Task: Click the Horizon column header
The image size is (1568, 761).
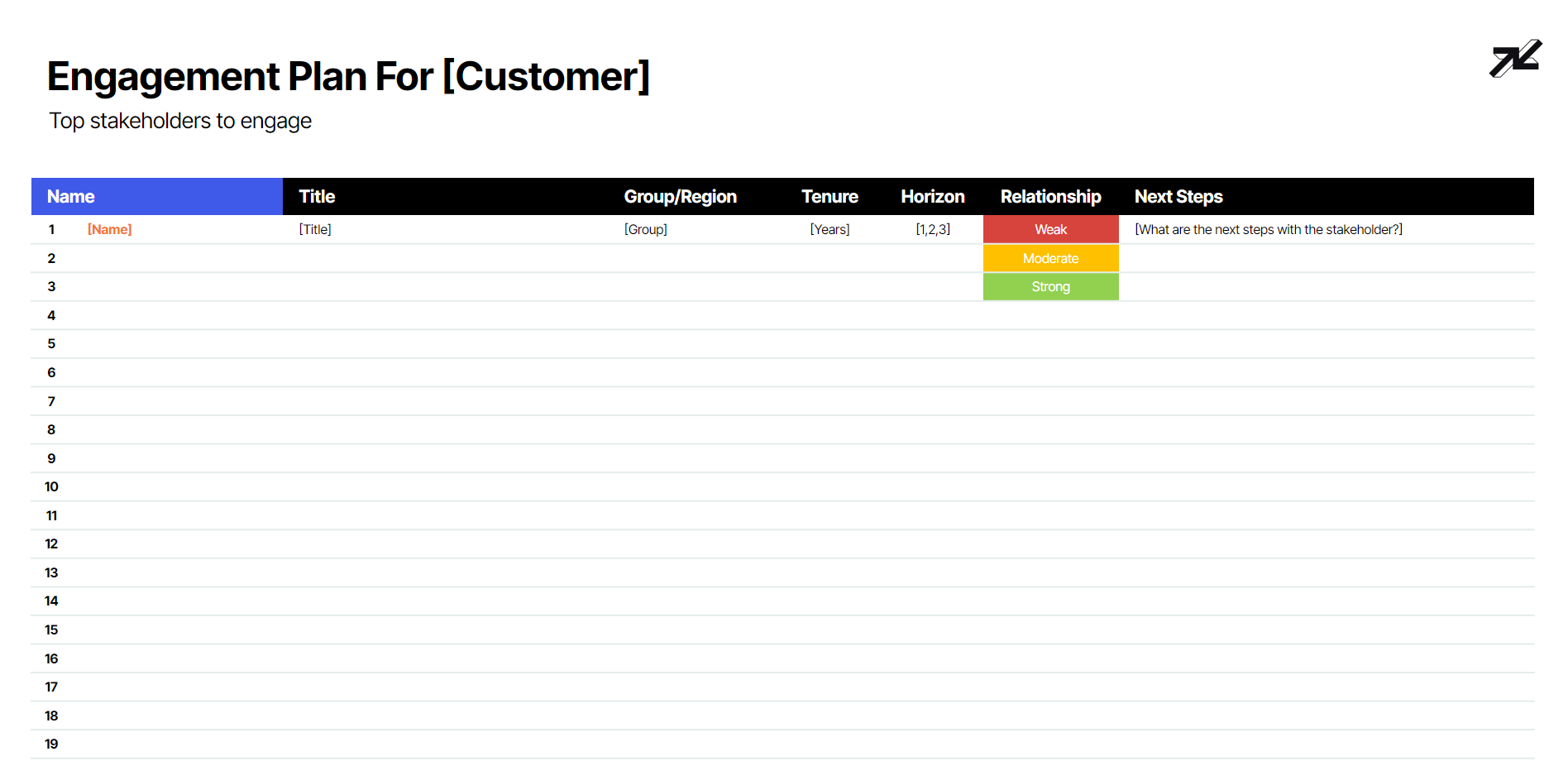Action: [933, 197]
